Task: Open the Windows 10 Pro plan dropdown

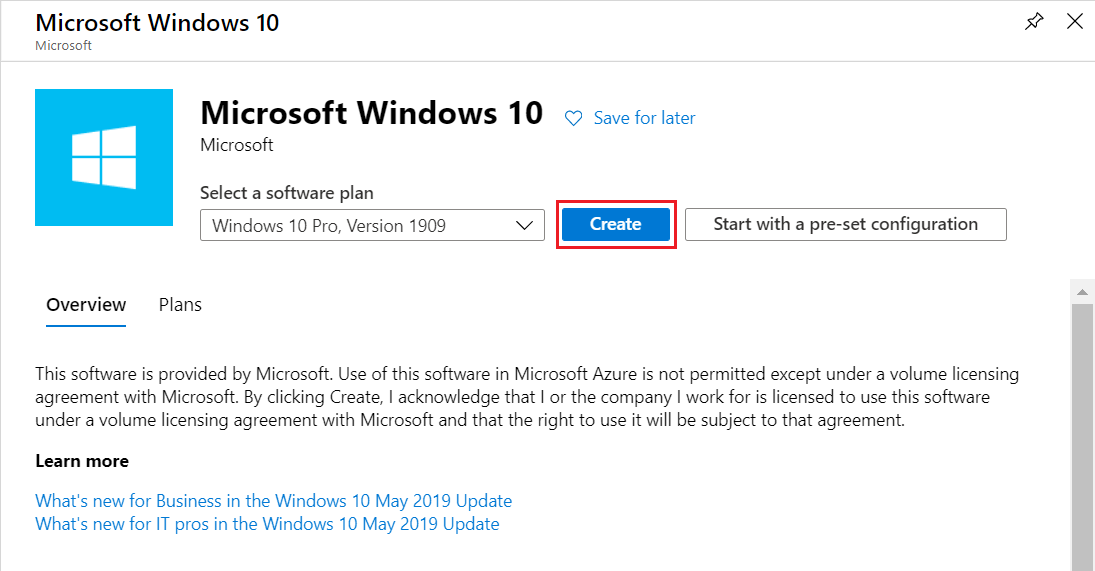Action: tap(372, 225)
